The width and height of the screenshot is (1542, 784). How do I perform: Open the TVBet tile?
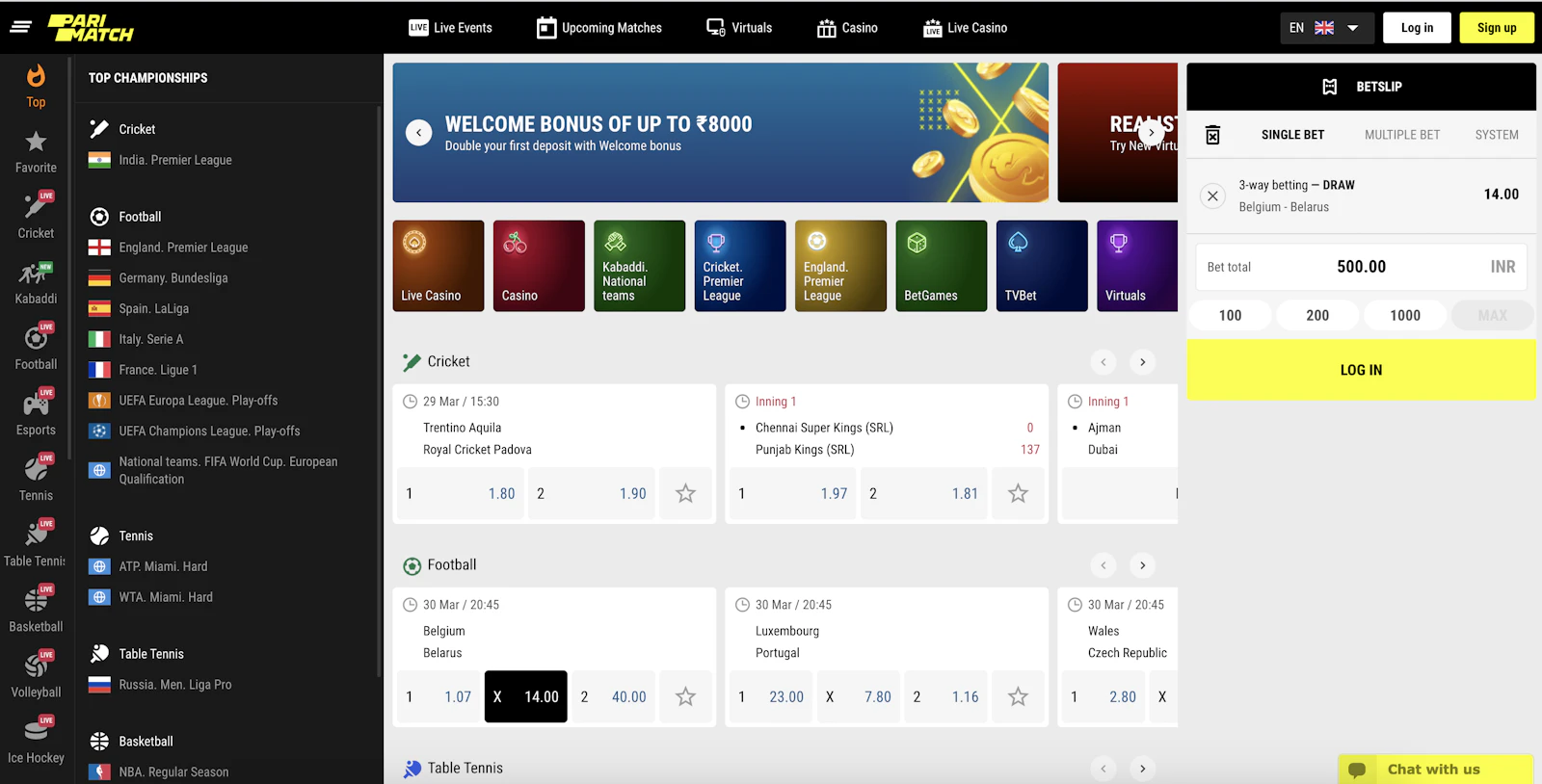pos(1042,266)
